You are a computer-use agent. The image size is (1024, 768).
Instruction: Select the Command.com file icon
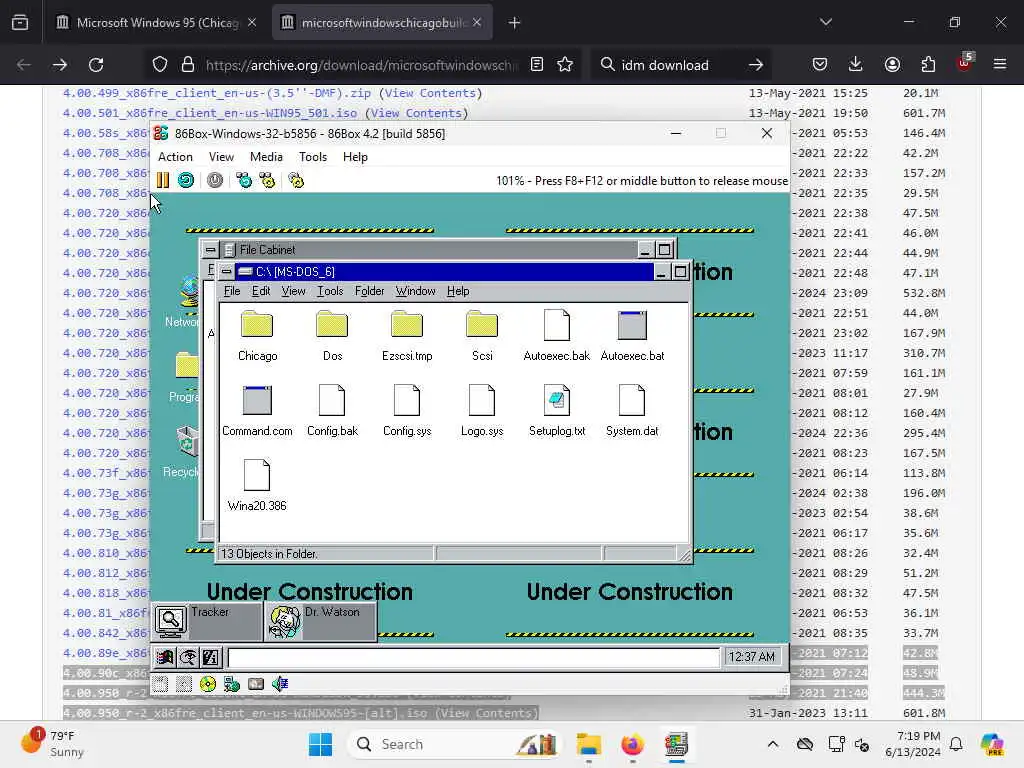pos(257,400)
